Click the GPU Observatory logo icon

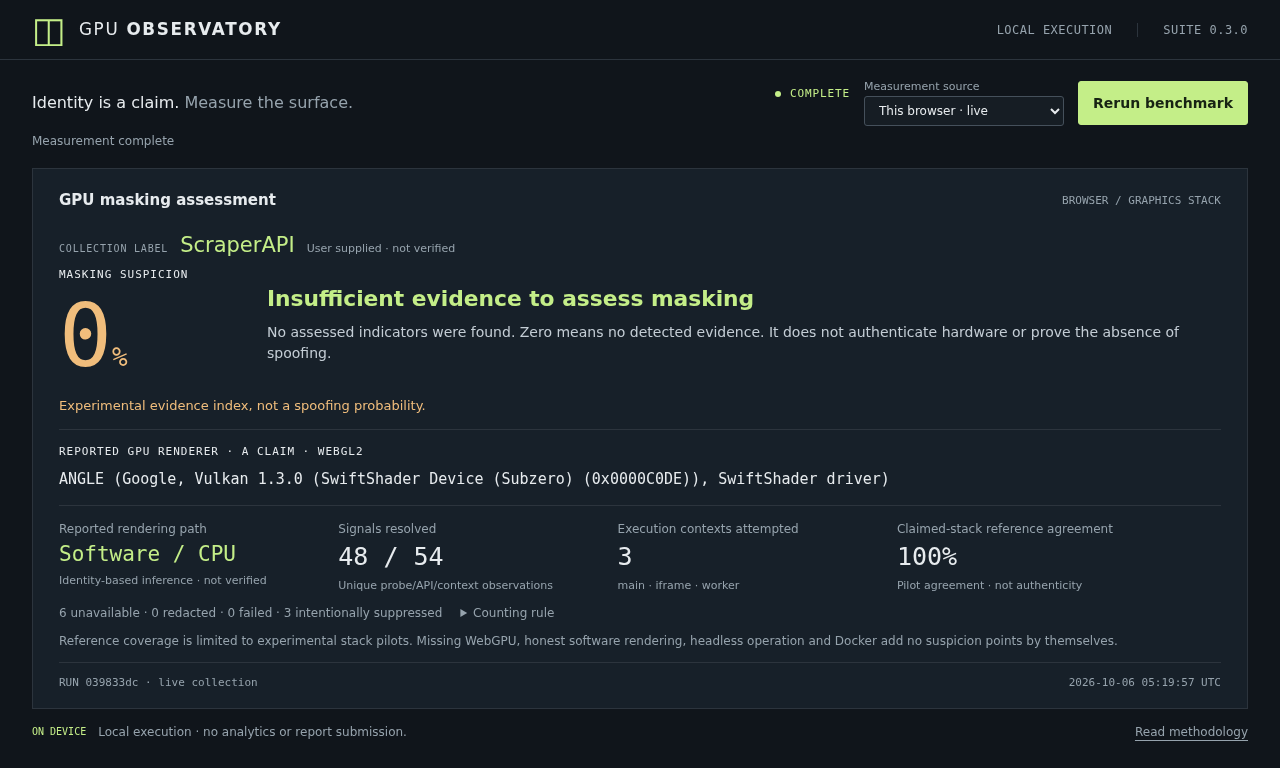(x=48, y=31)
